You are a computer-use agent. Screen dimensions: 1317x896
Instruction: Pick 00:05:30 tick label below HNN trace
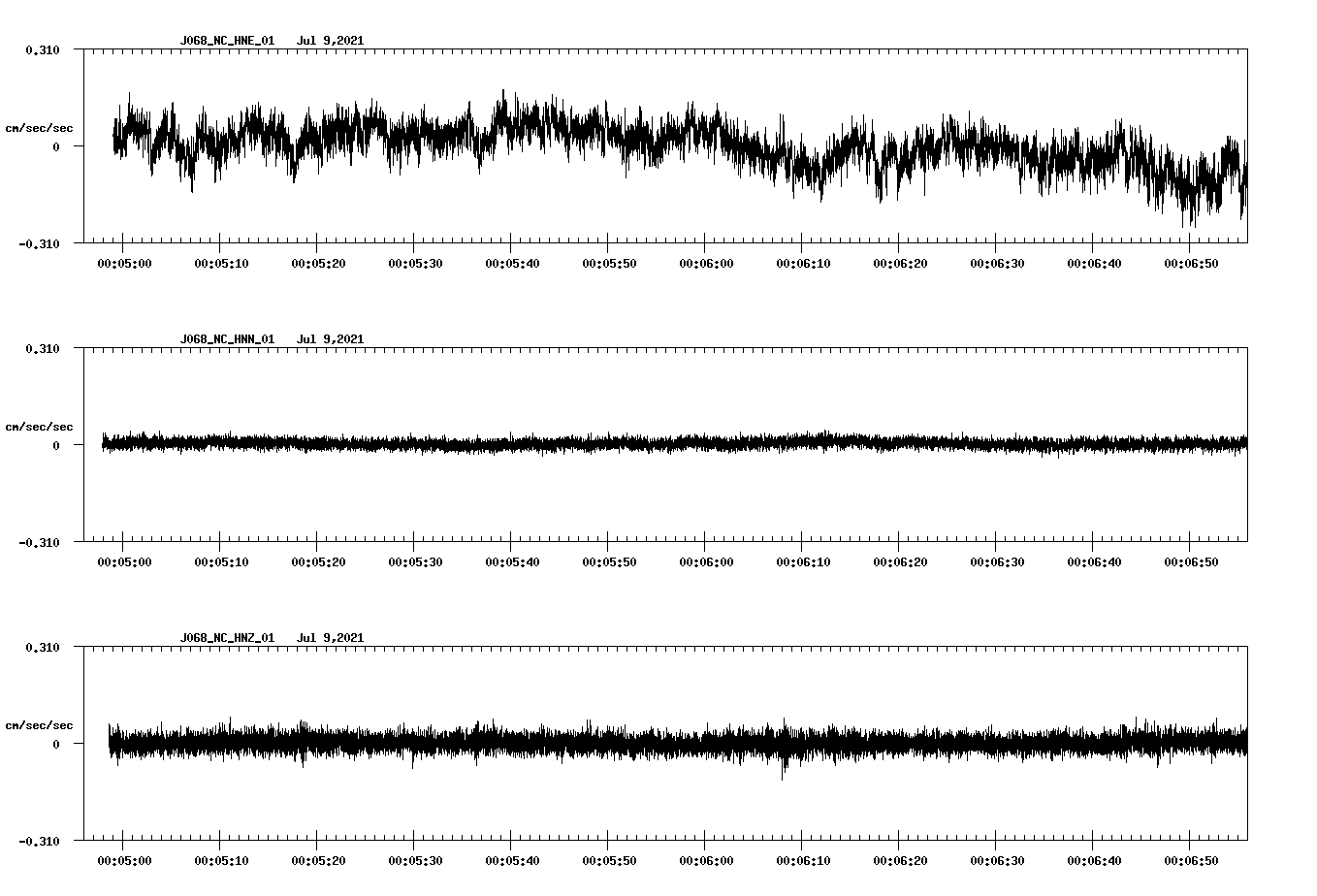tap(415, 562)
